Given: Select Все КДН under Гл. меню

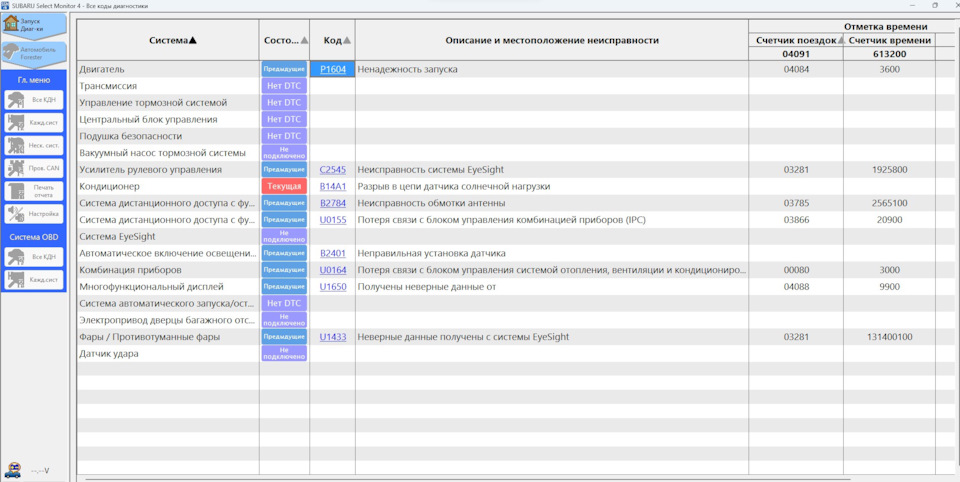Looking at the screenshot, I should (34, 100).
